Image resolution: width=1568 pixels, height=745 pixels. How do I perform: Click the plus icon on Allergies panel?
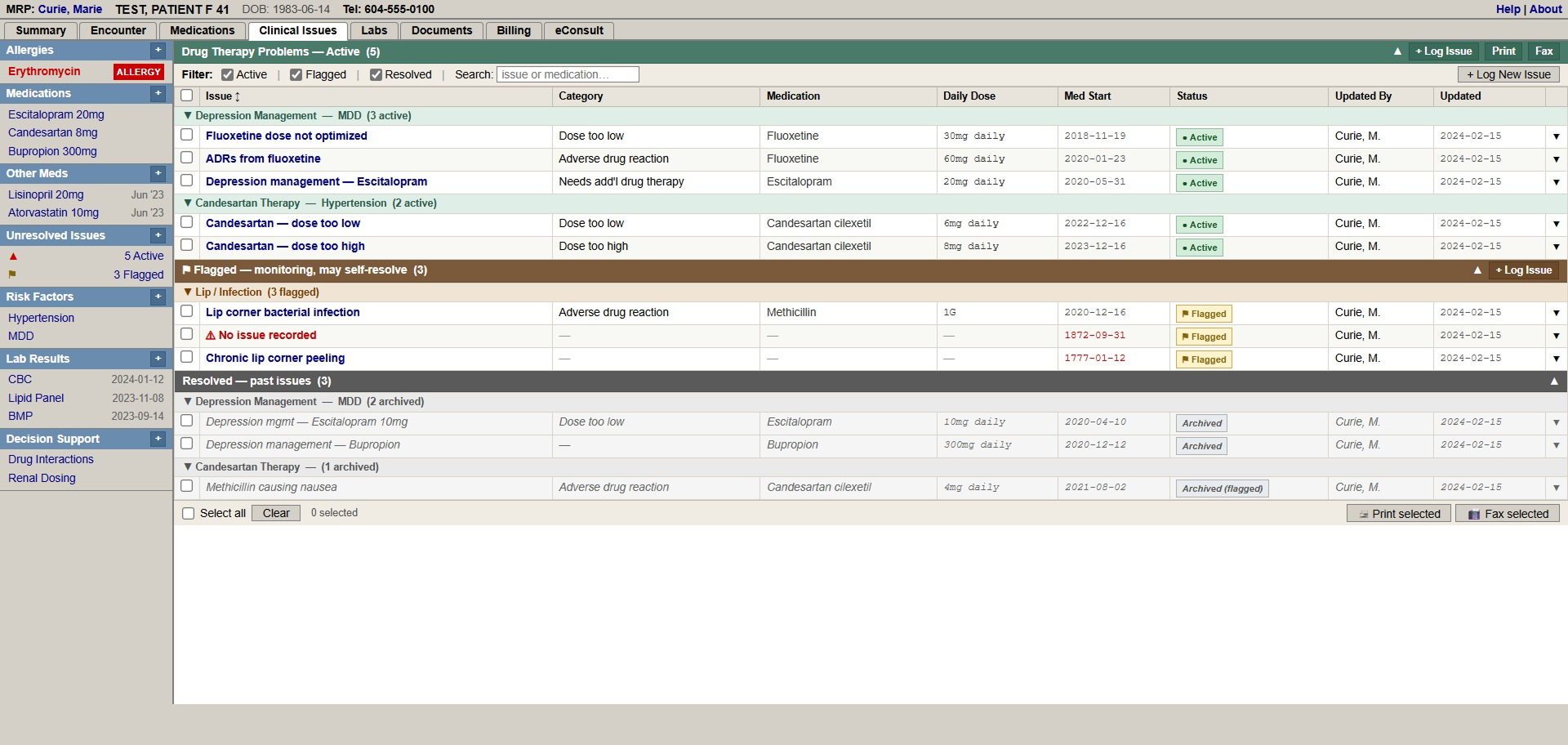pyautogui.click(x=158, y=51)
